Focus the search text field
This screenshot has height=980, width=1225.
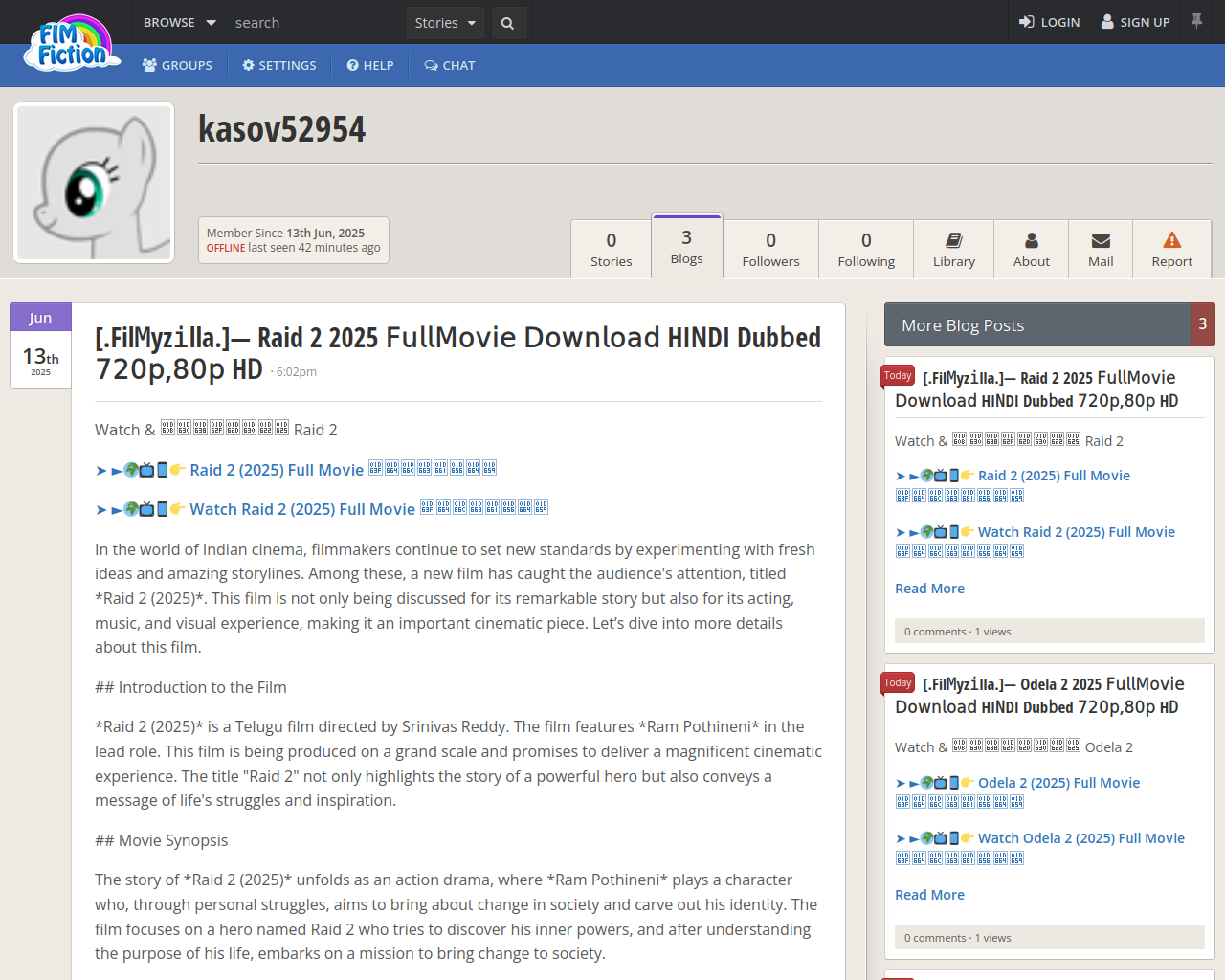[x=316, y=22]
